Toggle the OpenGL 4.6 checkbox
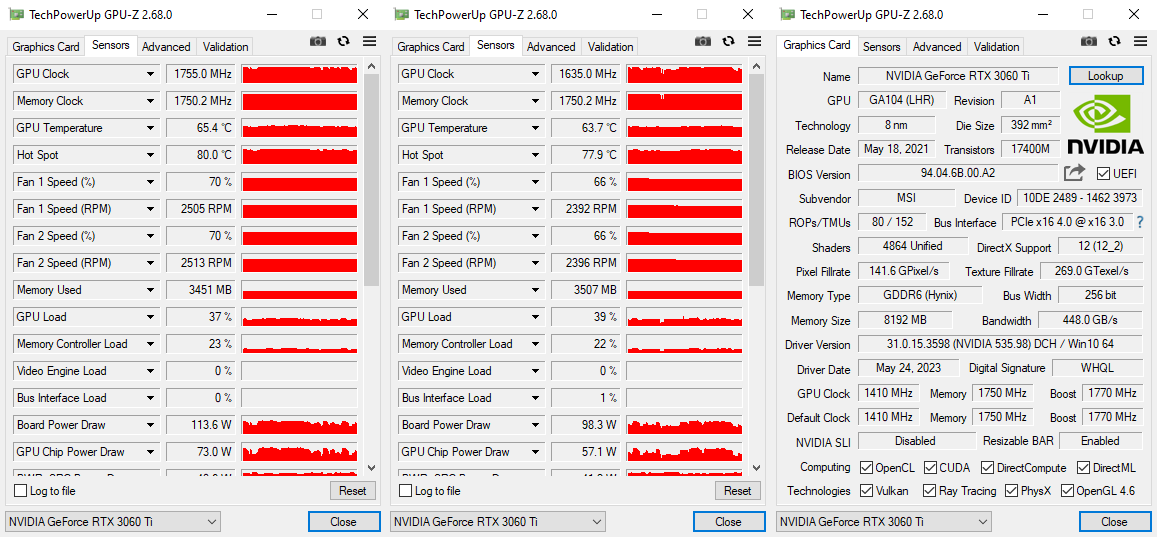This screenshot has height=537, width=1157. point(1067,491)
